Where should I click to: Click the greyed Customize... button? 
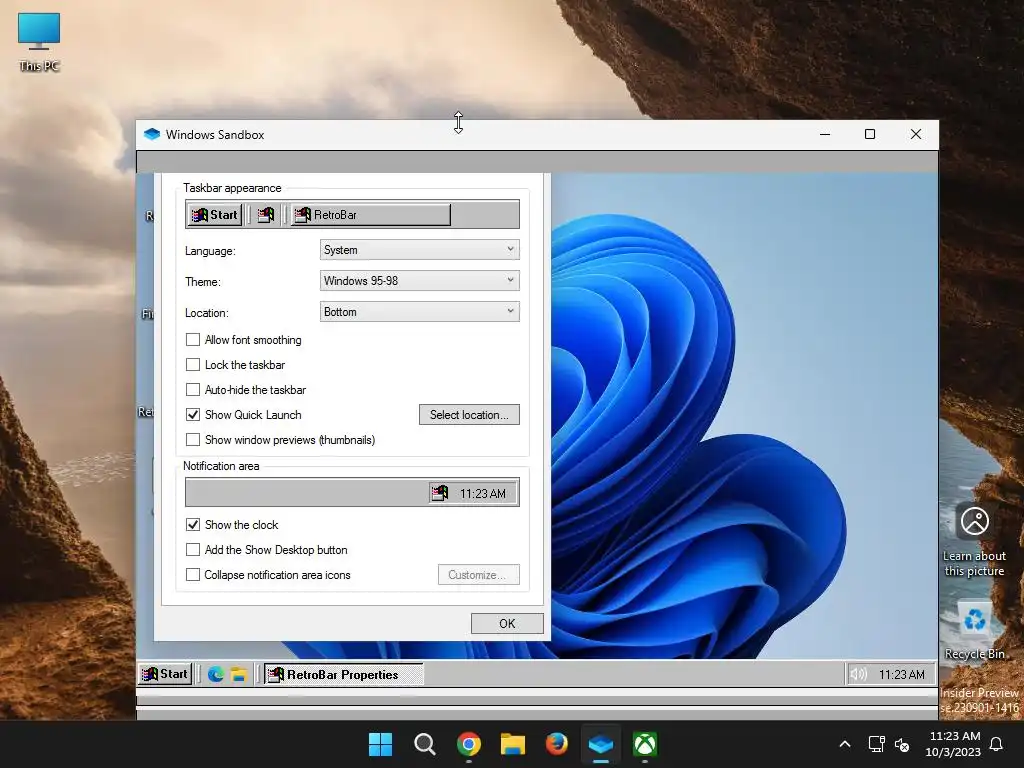click(x=479, y=575)
